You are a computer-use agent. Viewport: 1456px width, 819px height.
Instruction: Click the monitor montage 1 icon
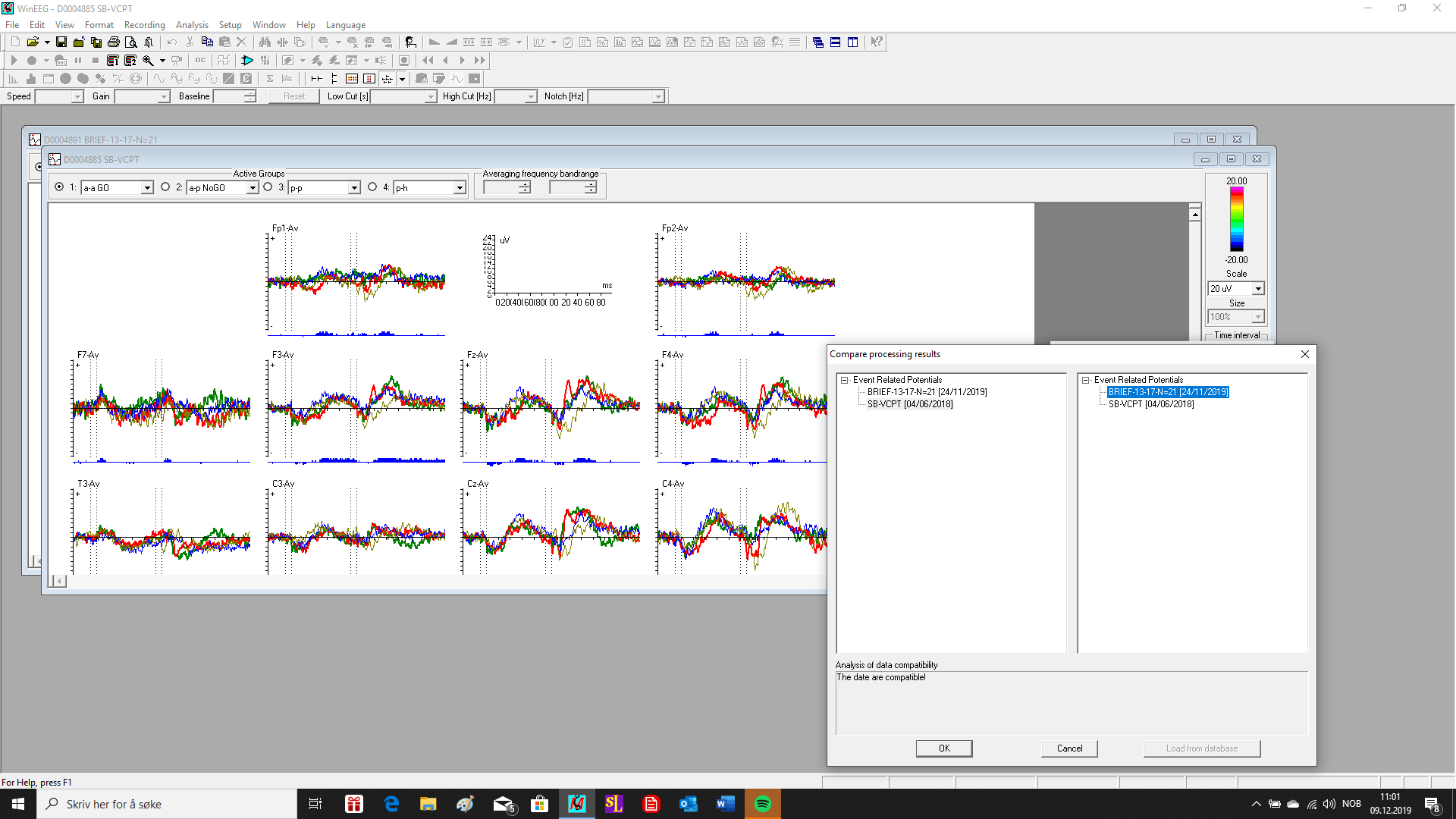coord(113,61)
